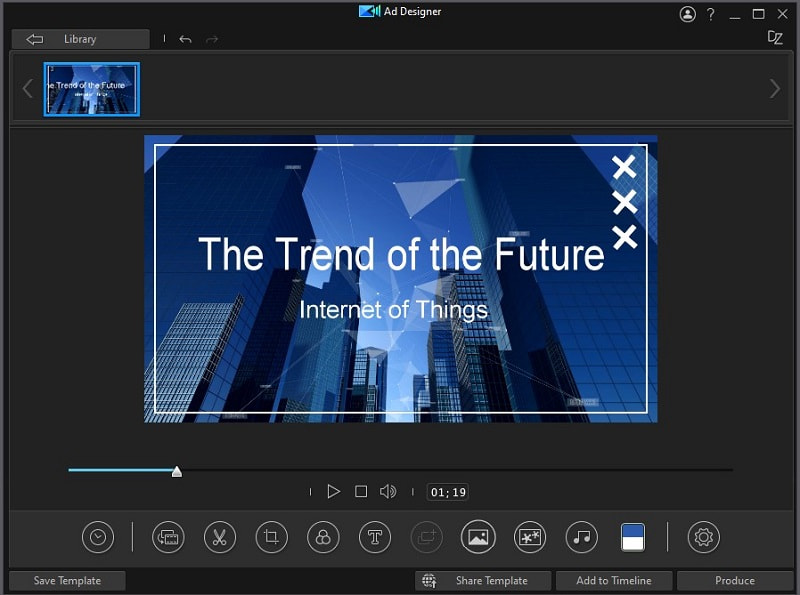Select the Text tool
This screenshot has width=800, height=595.
(375, 537)
